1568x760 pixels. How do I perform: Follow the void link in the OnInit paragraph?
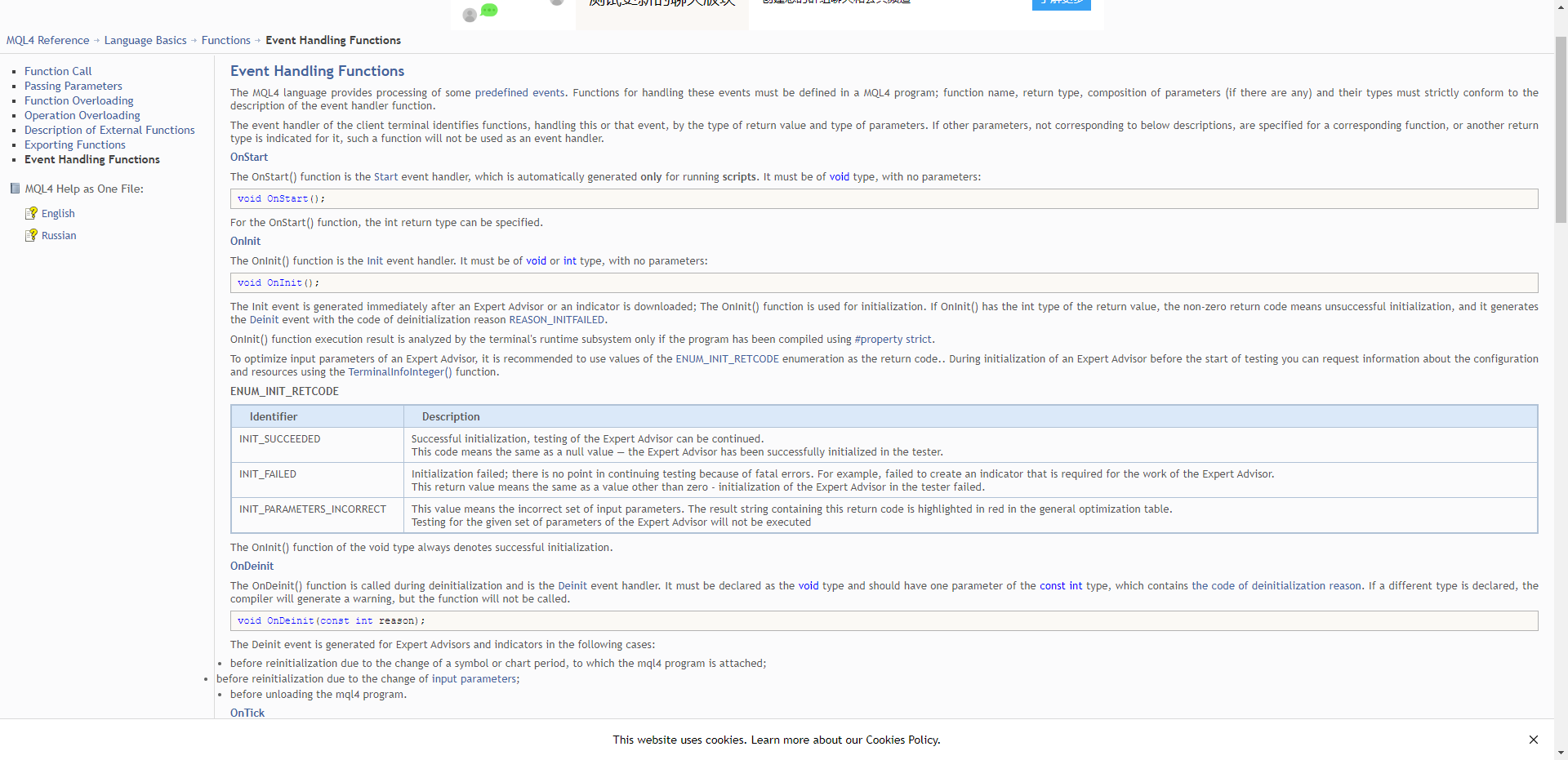(x=536, y=260)
